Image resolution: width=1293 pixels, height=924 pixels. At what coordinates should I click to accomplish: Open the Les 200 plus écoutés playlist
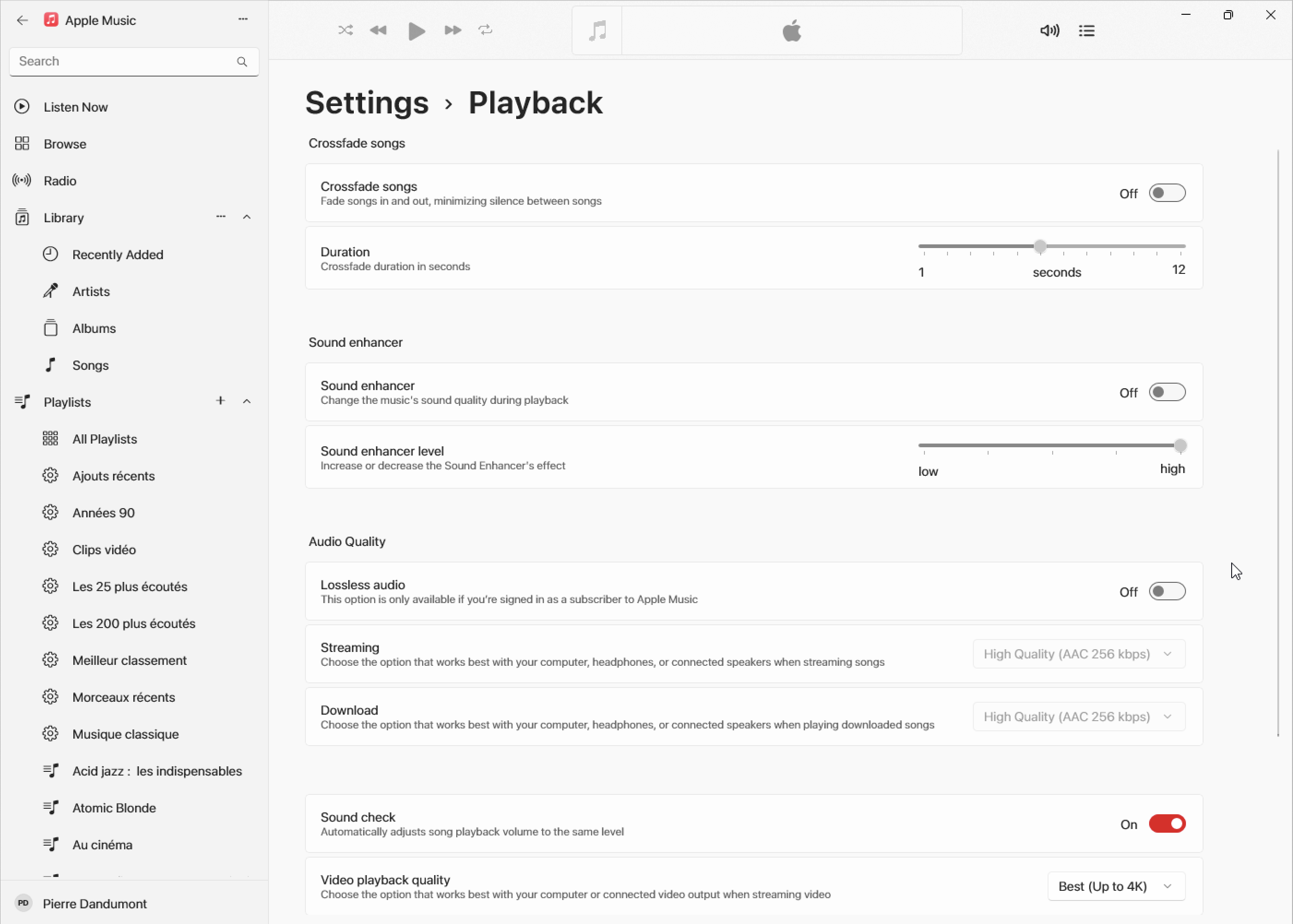(134, 623)
